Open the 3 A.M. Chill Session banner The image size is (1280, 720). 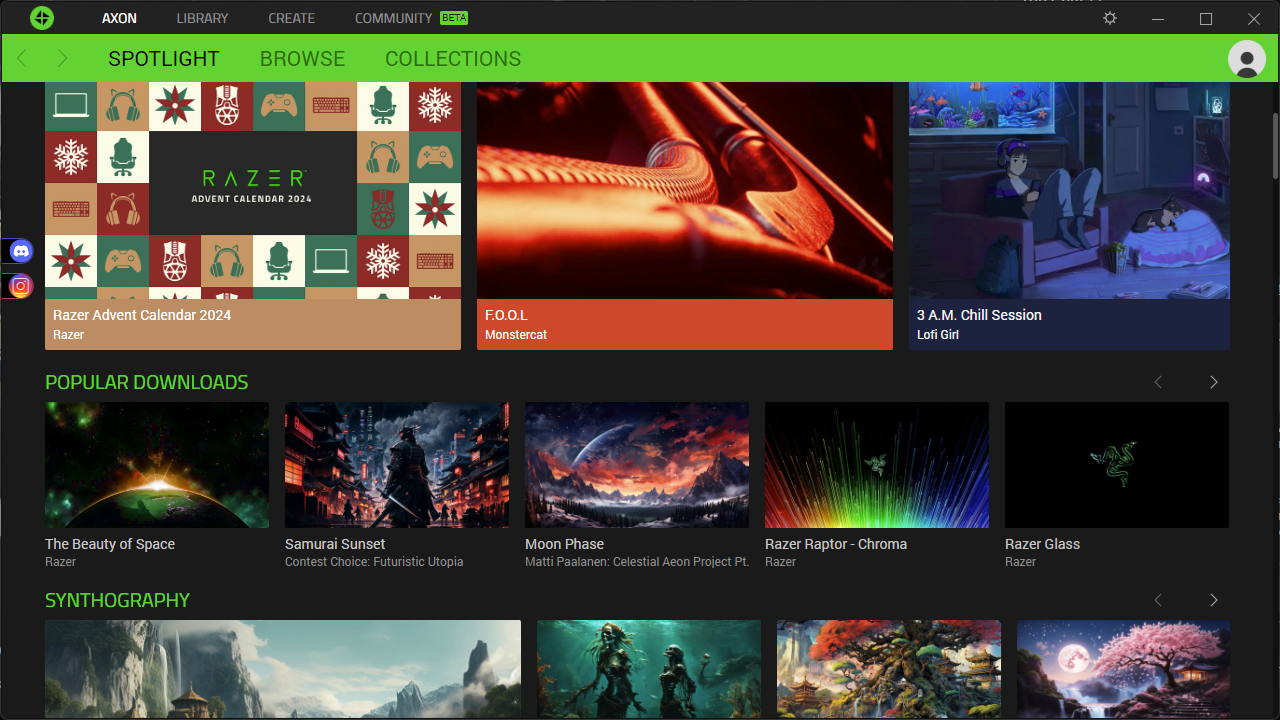(1069, 216)
